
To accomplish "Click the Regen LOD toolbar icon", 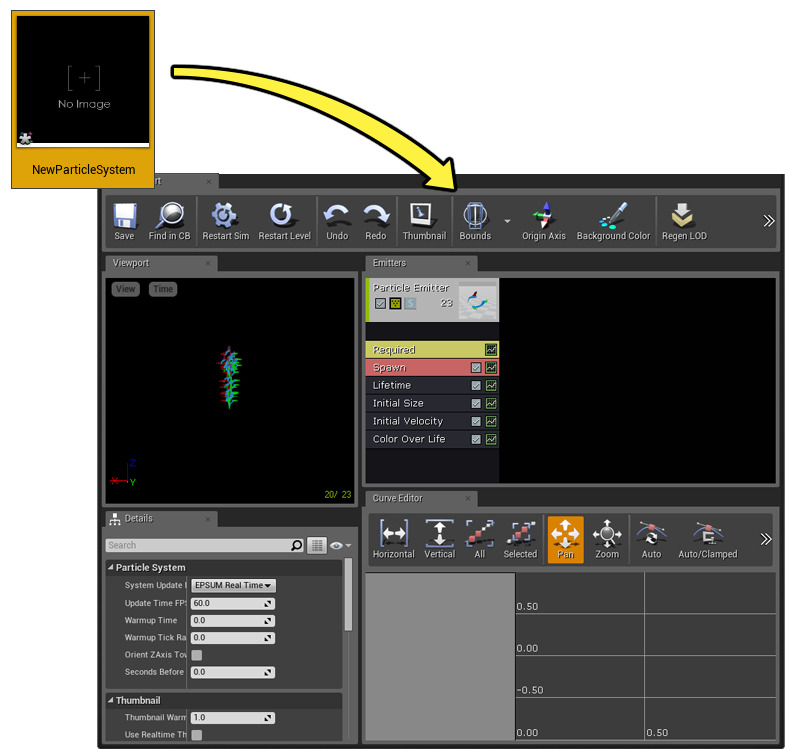I will [x=684, y=221].
